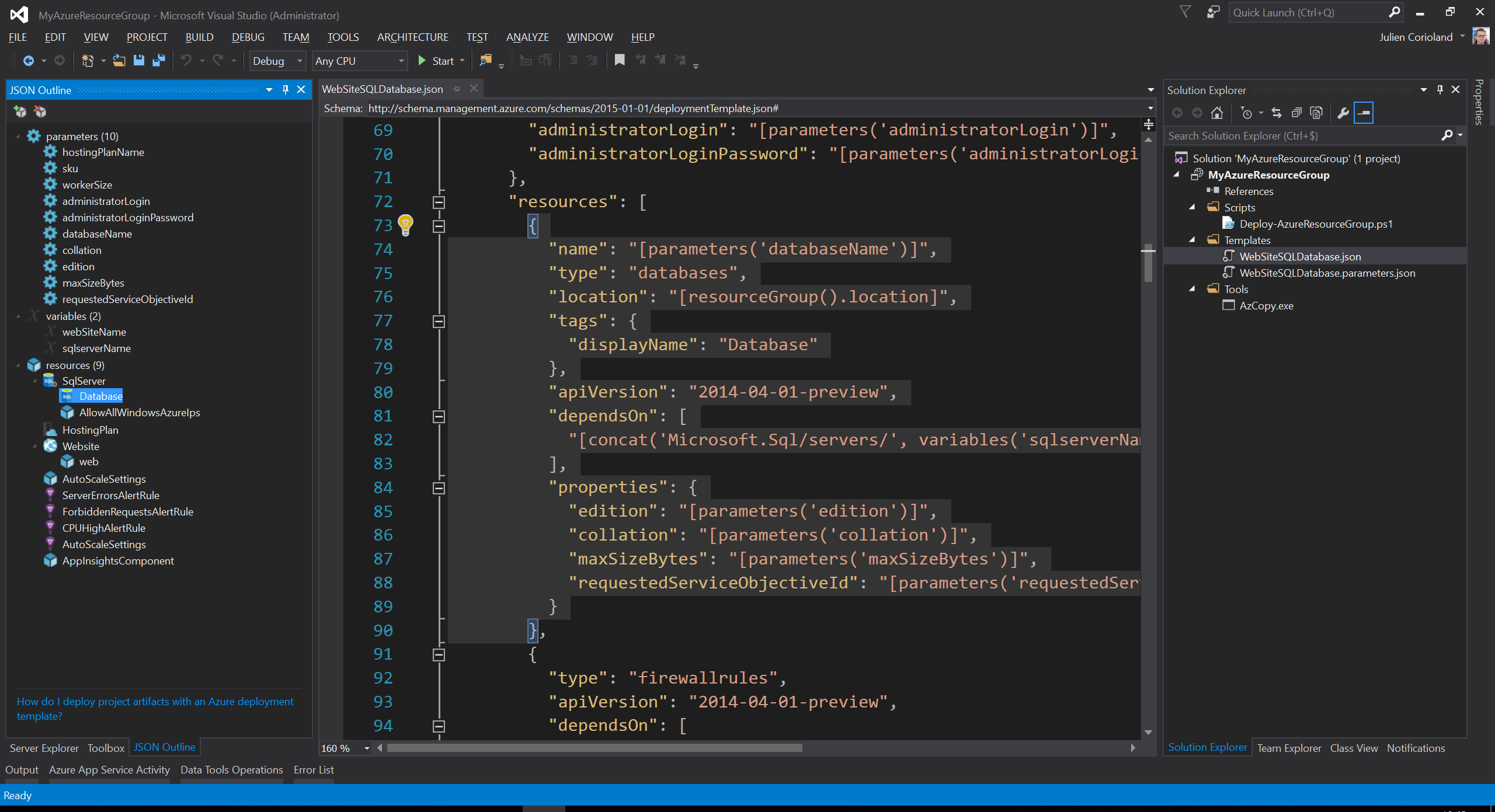Image resolution: width=1495 pixels, height=812 pixels.
Task: Click the Pending Changes Filter clock icon
Action: pos(1246,113)
